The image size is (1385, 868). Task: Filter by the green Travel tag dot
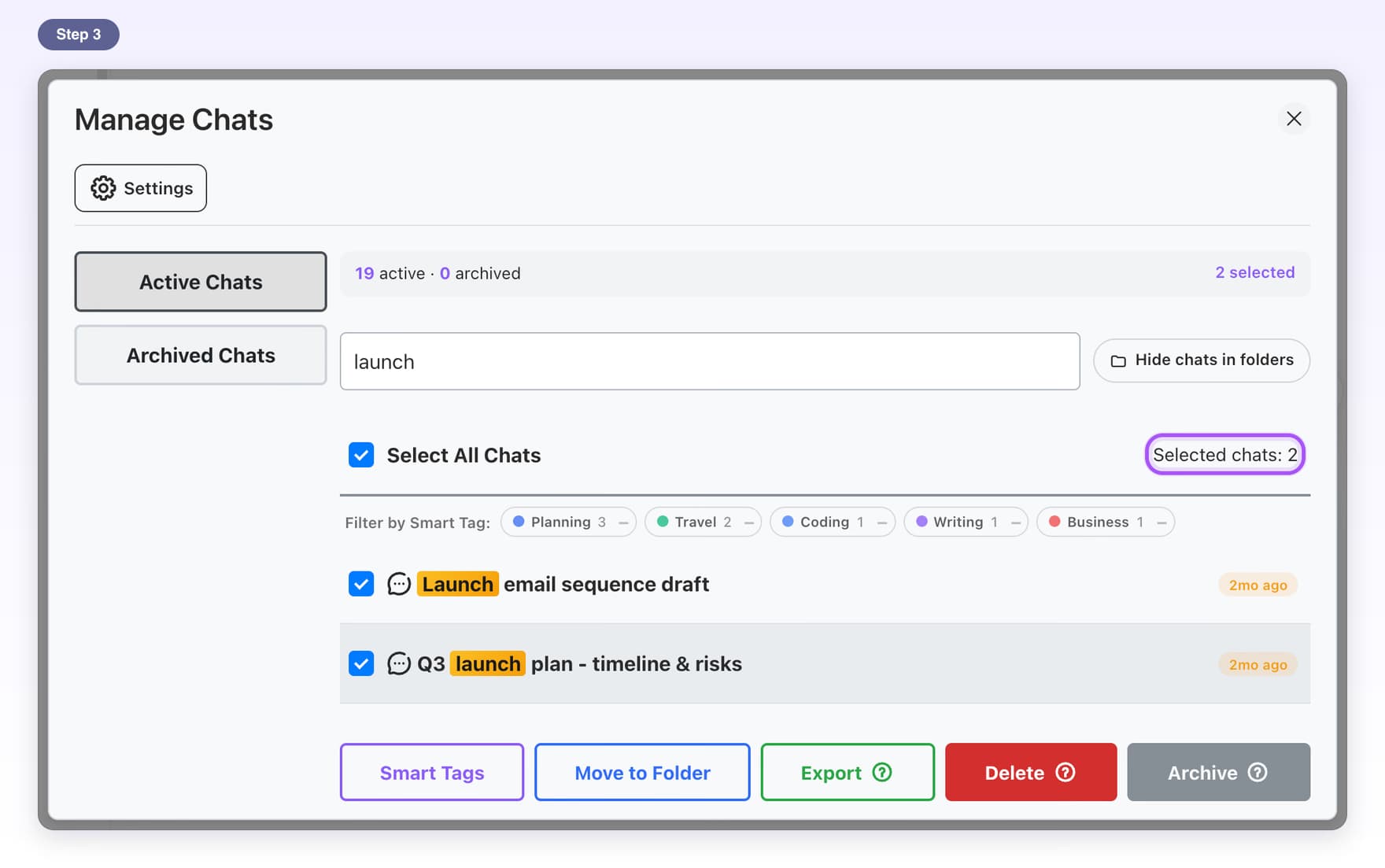click(x=663, y=522)
